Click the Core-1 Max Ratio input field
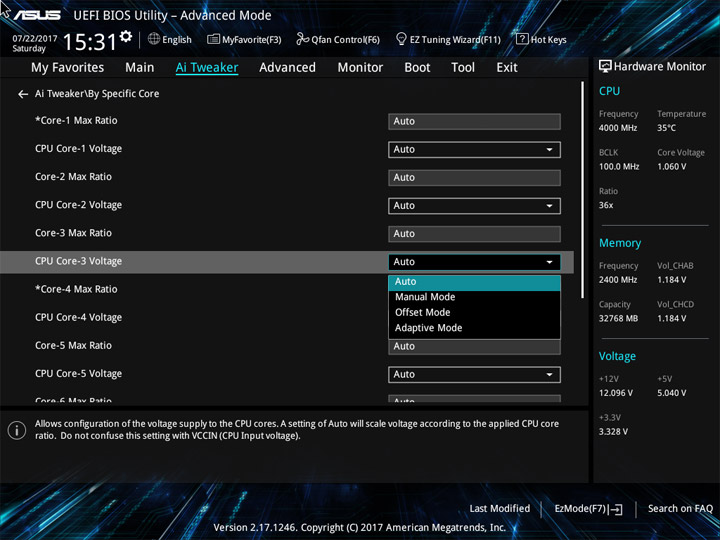 tap(474, 122)
